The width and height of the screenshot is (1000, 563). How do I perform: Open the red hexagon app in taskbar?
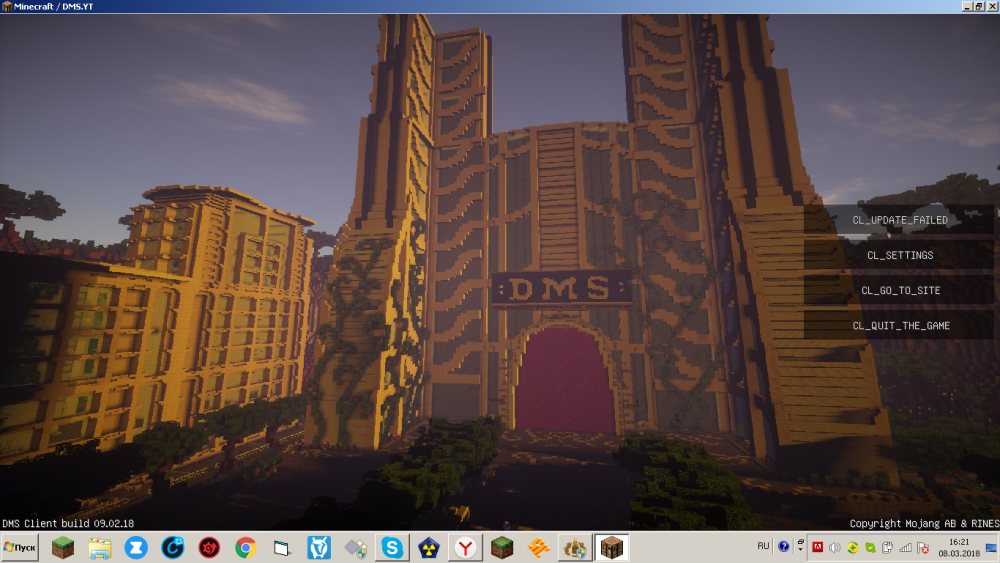209,548
